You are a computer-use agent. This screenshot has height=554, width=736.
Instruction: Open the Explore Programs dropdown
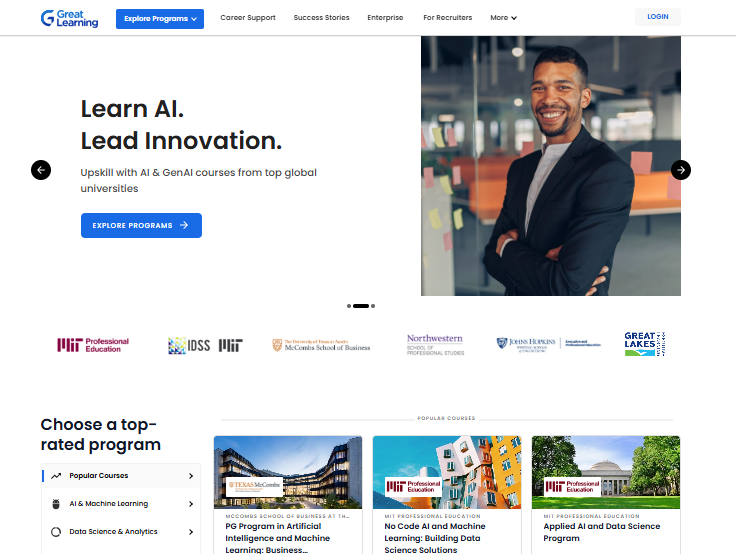click(160, 19)
